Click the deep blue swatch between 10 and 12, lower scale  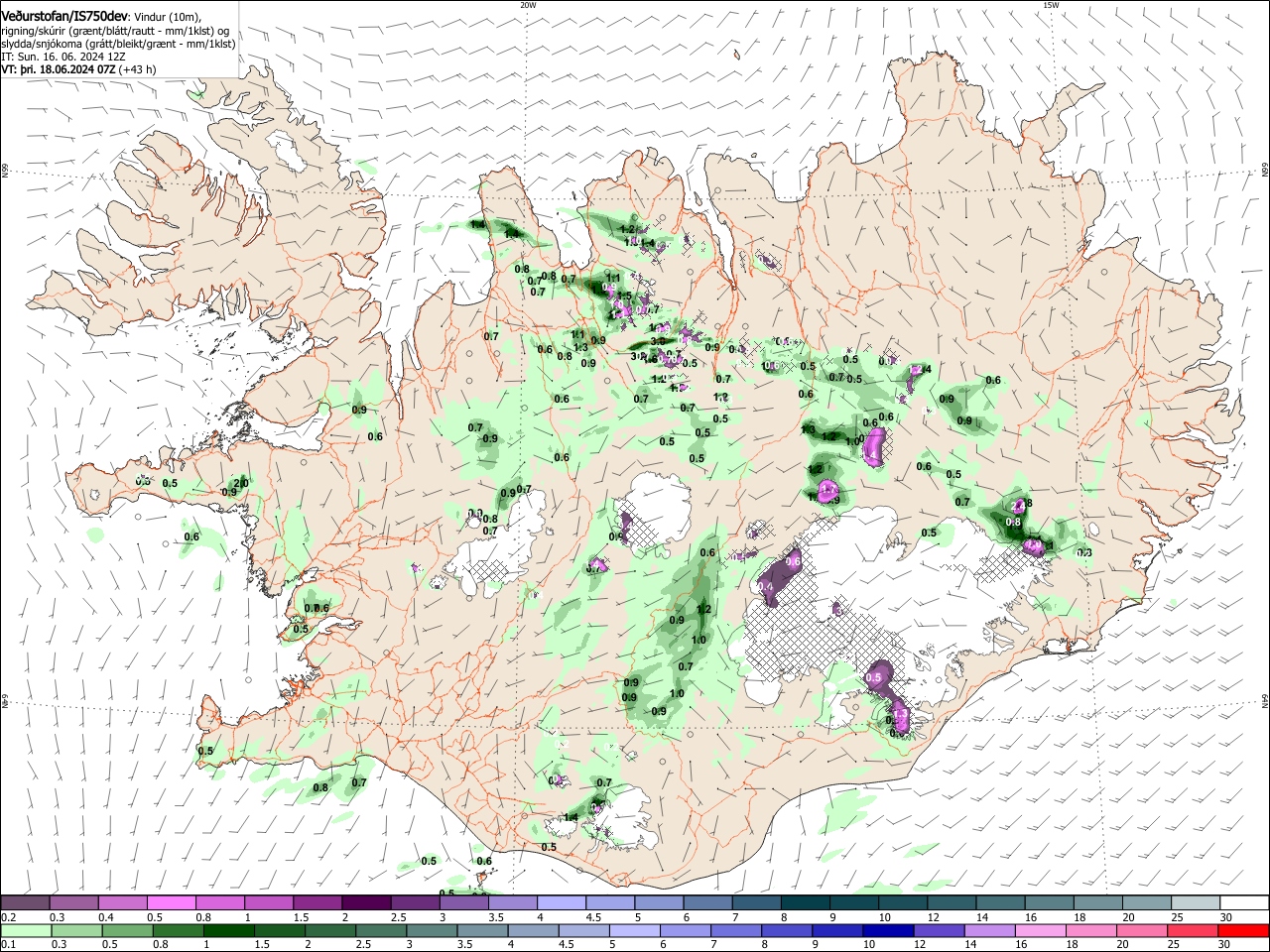point(888,931)
